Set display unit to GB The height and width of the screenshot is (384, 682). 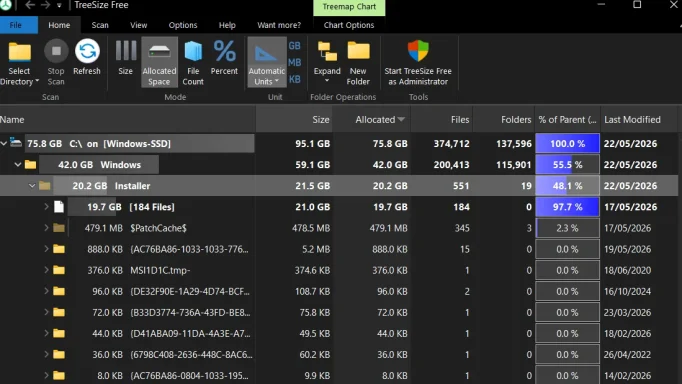[294, 46]
